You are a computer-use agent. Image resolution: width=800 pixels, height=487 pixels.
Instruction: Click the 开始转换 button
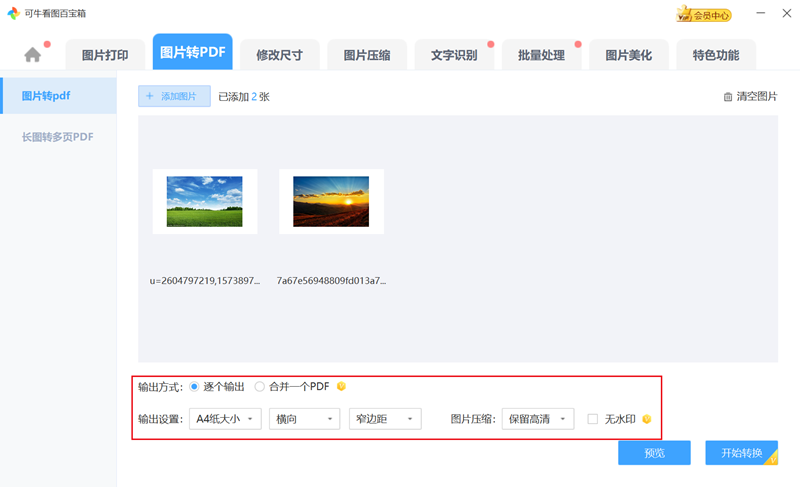(x=741, y=453)
